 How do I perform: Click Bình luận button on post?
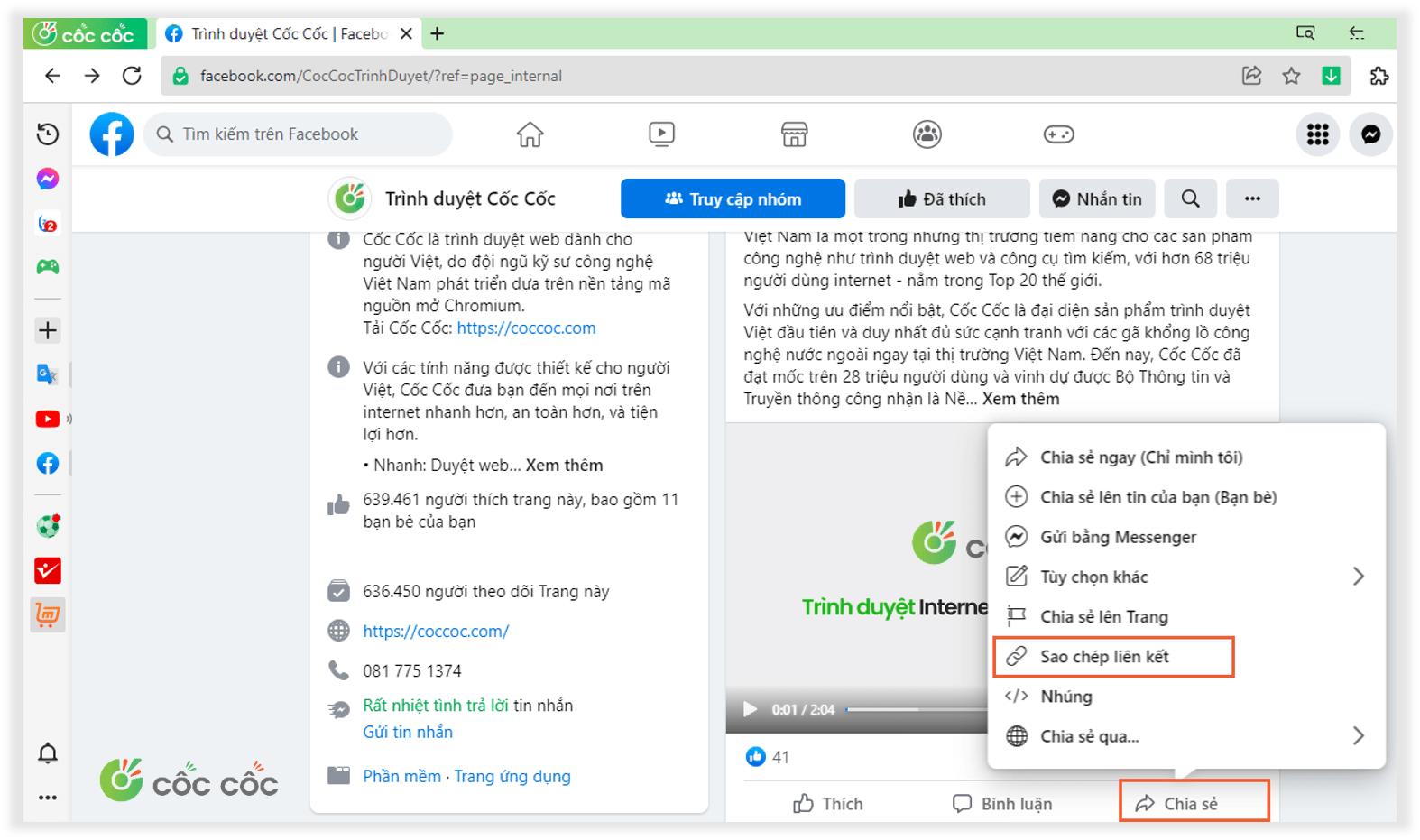1002,803
